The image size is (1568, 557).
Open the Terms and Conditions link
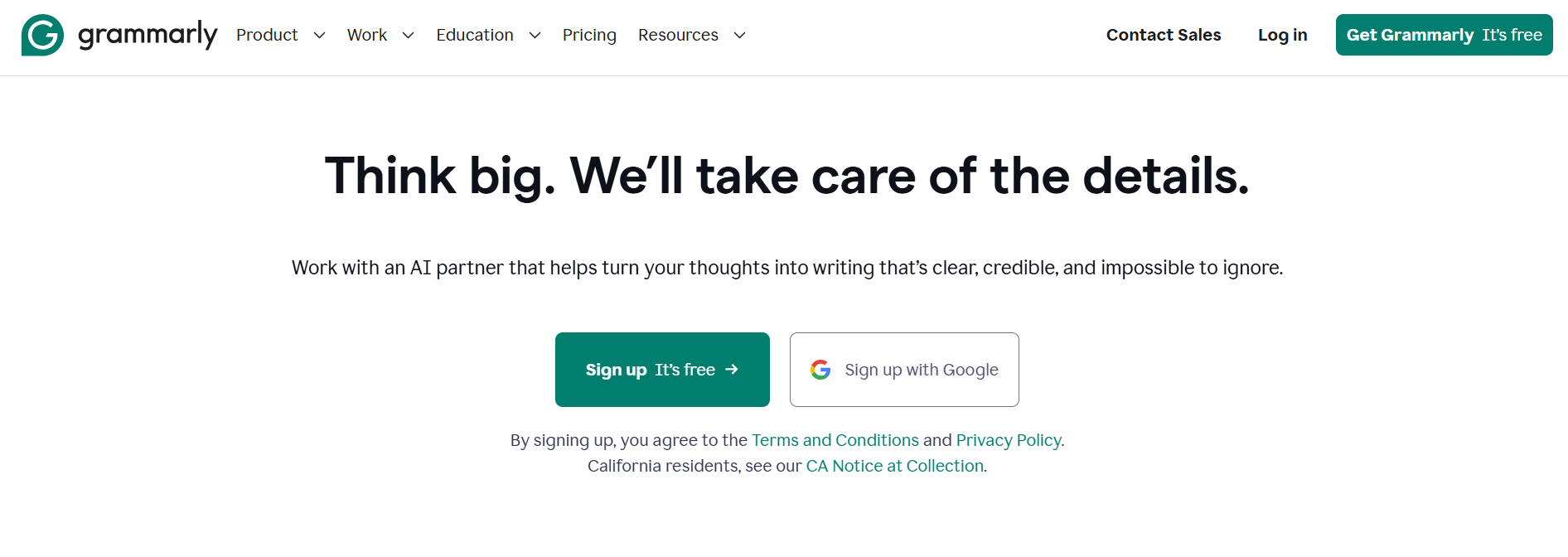pyautogui.click(x=835, y=440)
